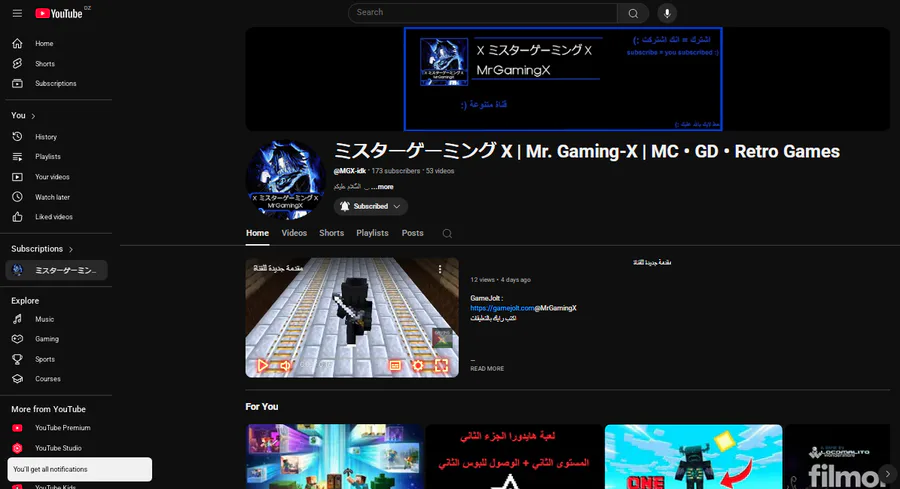900x489 pixels.
Task: Click the Search input field
Action: click(482, 13)
